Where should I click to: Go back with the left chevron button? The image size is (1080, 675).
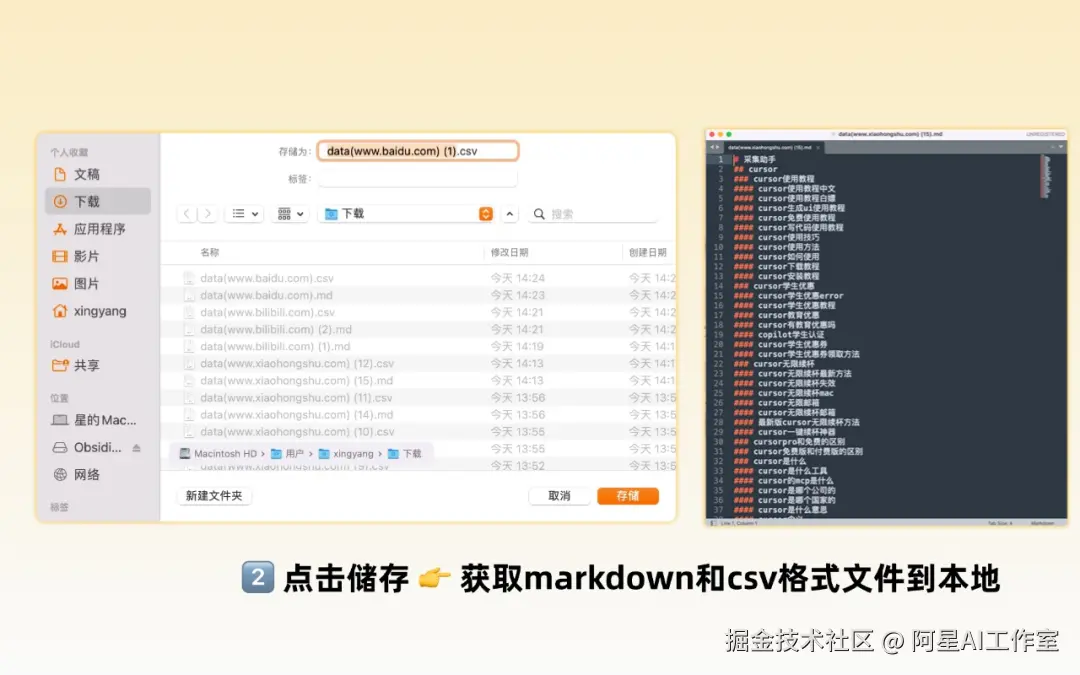click(187, 214)
